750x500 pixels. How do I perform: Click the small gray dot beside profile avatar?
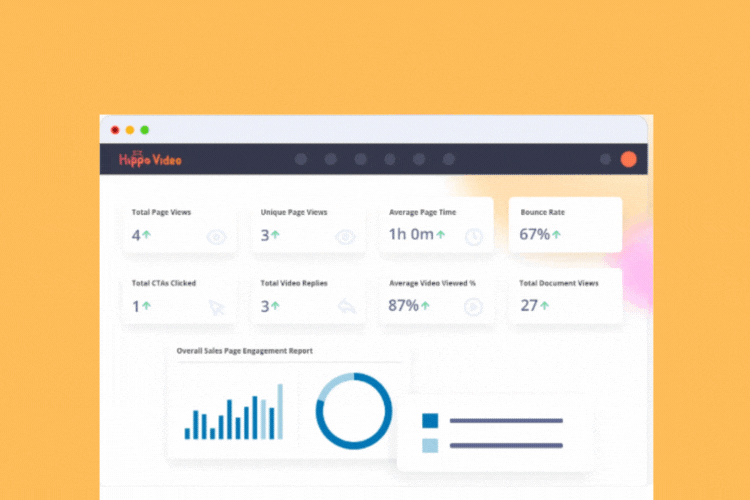point(605,159)
